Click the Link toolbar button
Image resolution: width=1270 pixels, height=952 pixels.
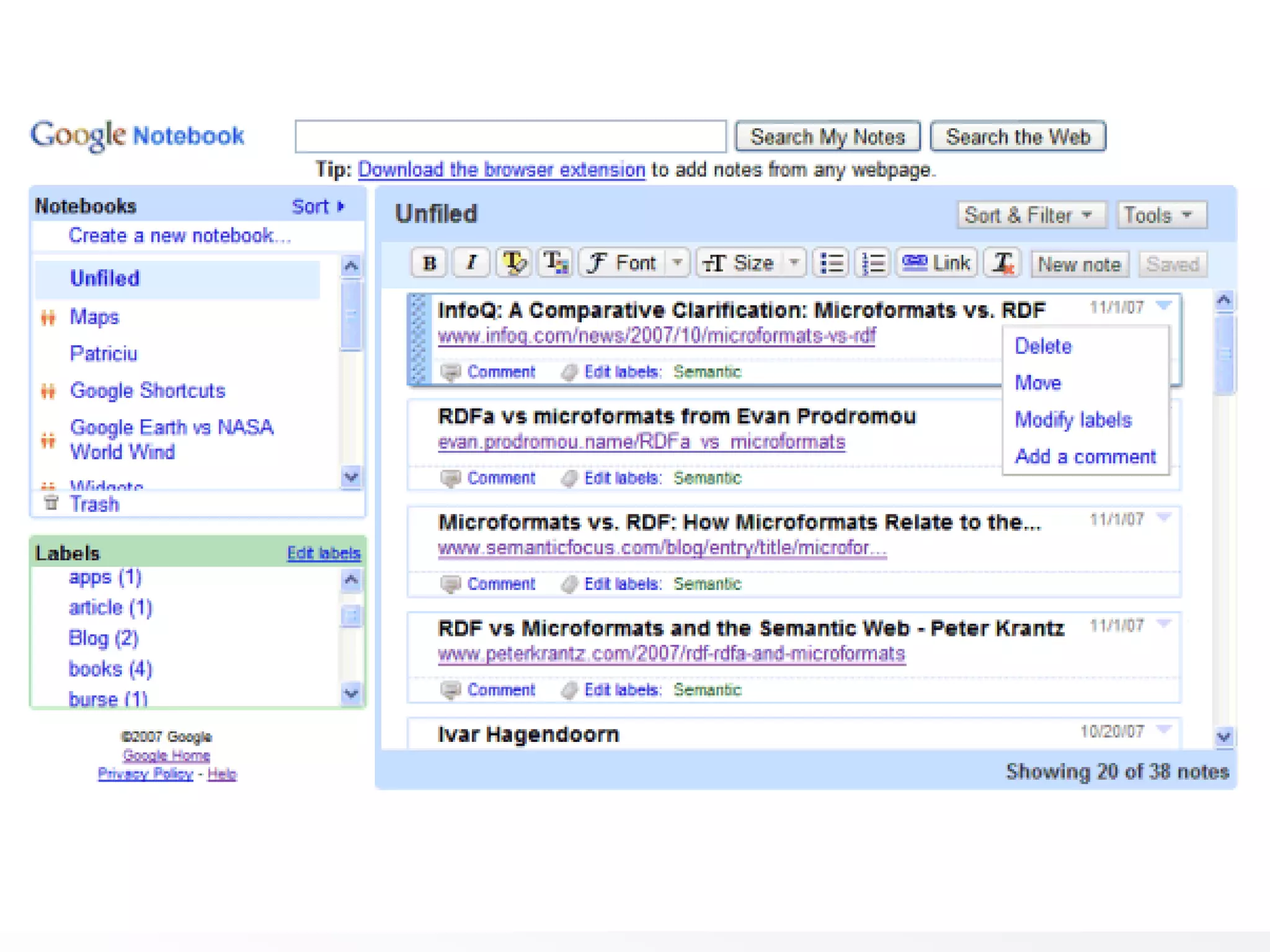[x=936, y=264]
